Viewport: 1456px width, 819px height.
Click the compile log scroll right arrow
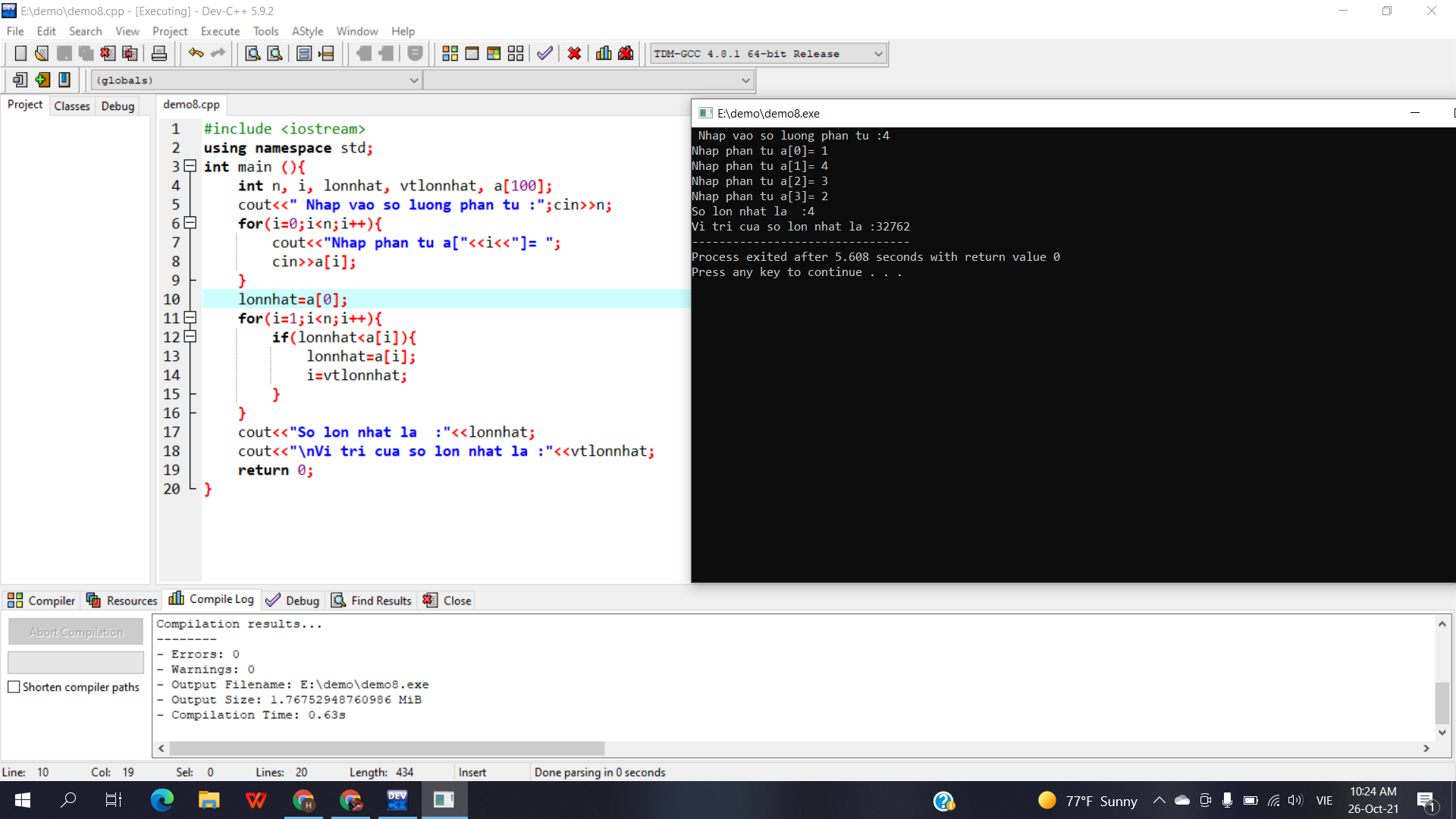click(x=1426, y=748)
